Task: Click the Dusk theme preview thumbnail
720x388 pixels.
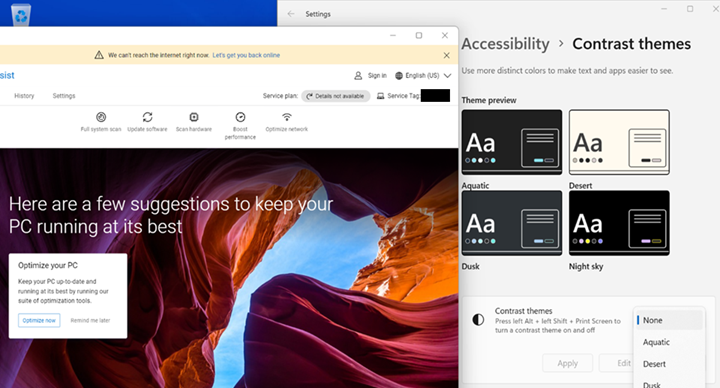Action: 512,223
